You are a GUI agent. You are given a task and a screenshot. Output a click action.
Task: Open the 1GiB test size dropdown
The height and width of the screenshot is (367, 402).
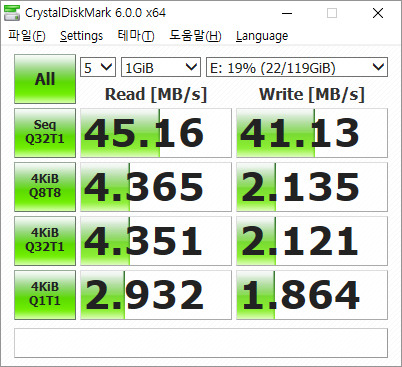click(x=161, y=67)
